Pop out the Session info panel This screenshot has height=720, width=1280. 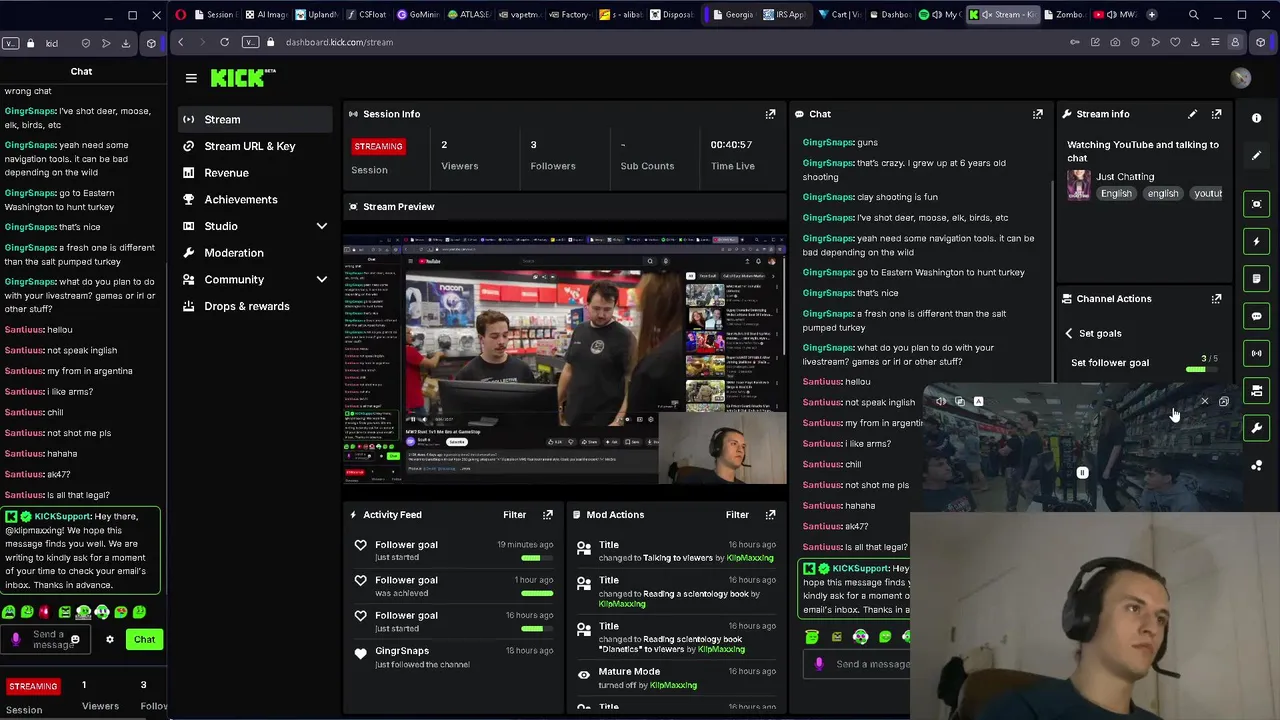coord(770,114)
